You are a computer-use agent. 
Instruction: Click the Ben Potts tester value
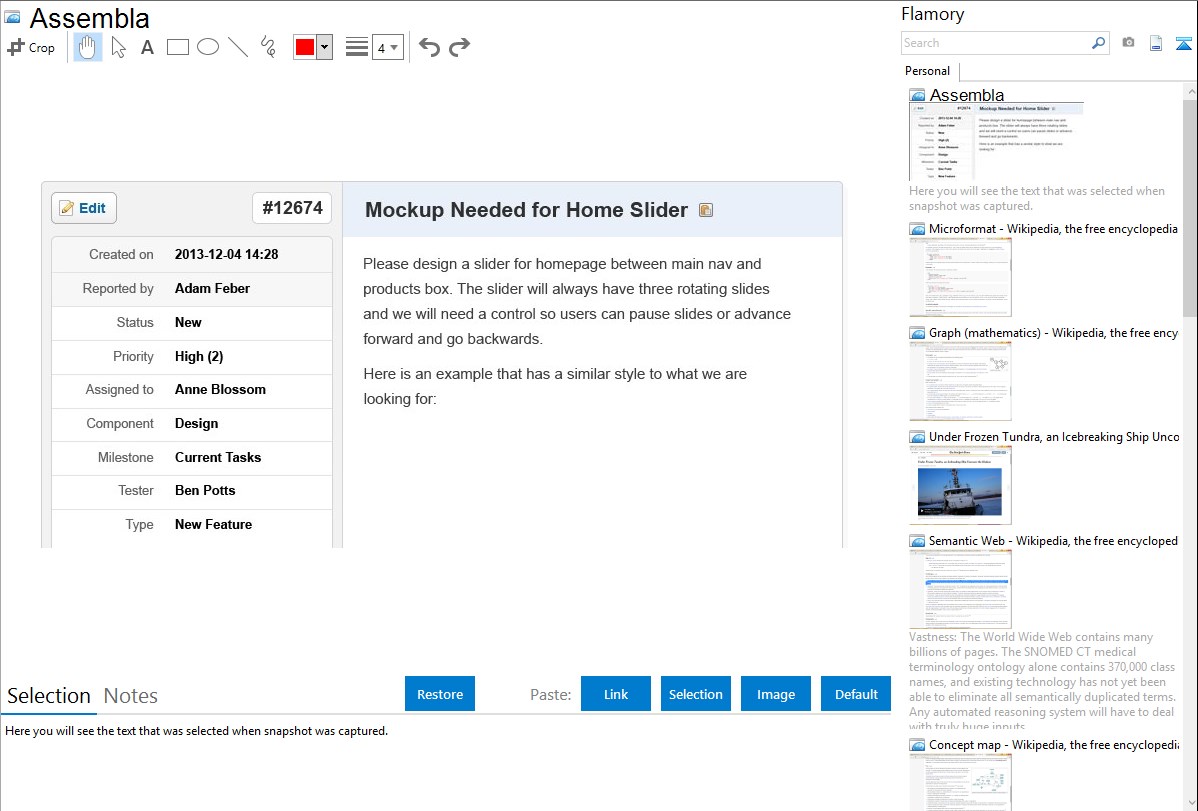coord(205,490)
